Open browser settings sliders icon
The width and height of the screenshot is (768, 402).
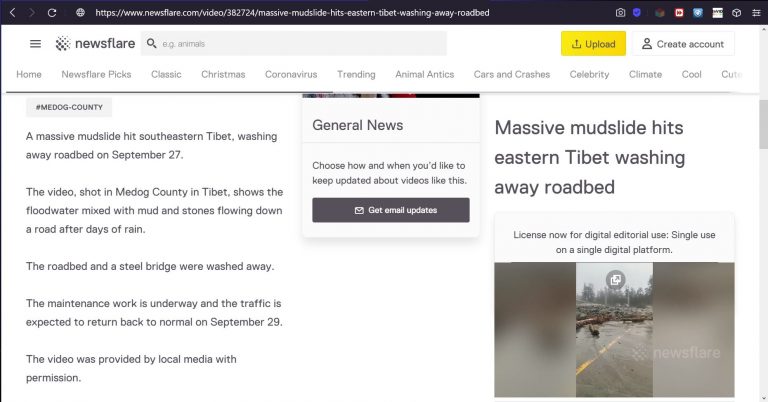(x=756, y=13)
